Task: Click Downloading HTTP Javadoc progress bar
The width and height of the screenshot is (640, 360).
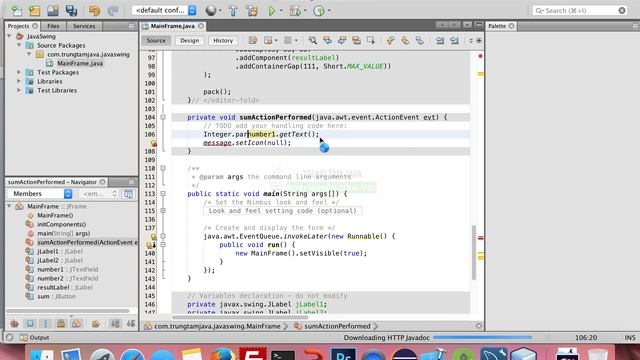Action: pyautogui.click(x=482, y=338)
